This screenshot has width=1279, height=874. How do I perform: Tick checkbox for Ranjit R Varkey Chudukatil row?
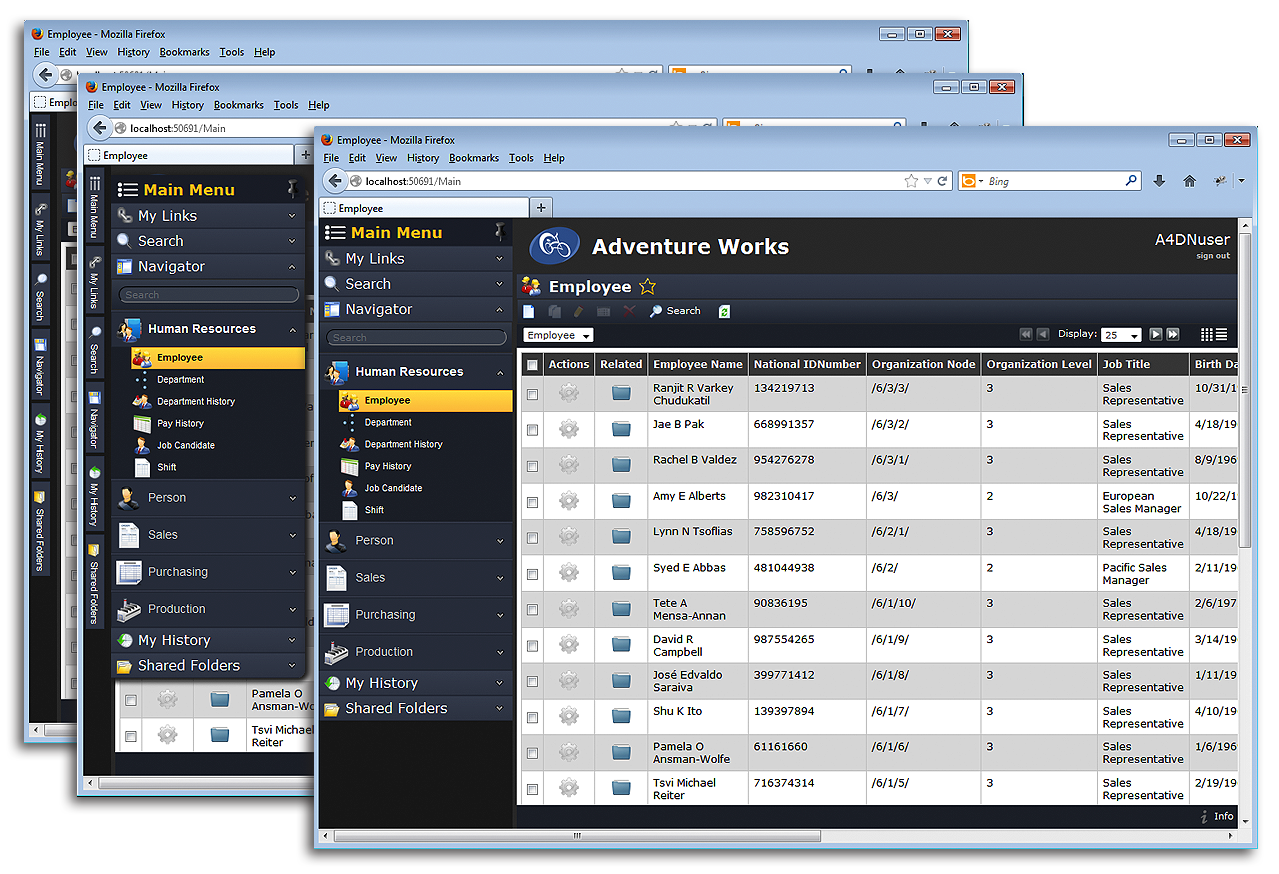(x=532, y=394)
